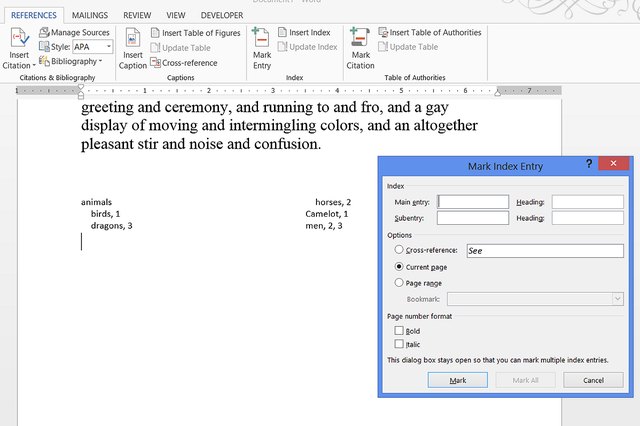Click the right indent marker on ruler
This screenshot has height=426, width=640.
tap(497, 92)
